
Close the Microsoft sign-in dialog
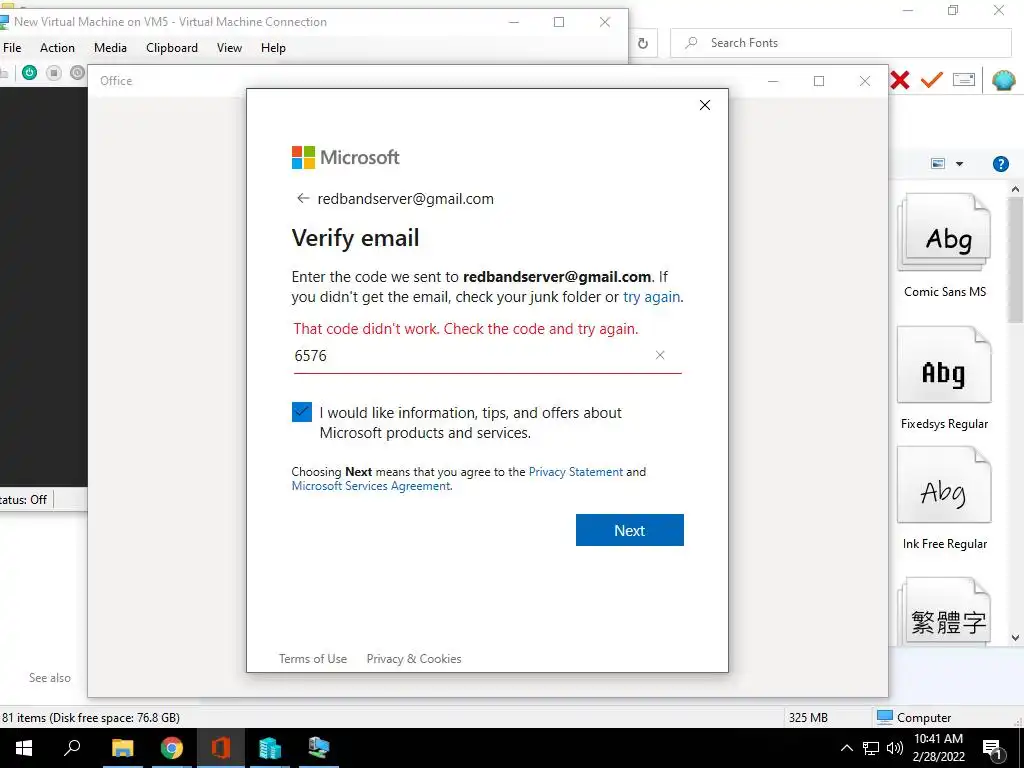click(x=705, y=105)
